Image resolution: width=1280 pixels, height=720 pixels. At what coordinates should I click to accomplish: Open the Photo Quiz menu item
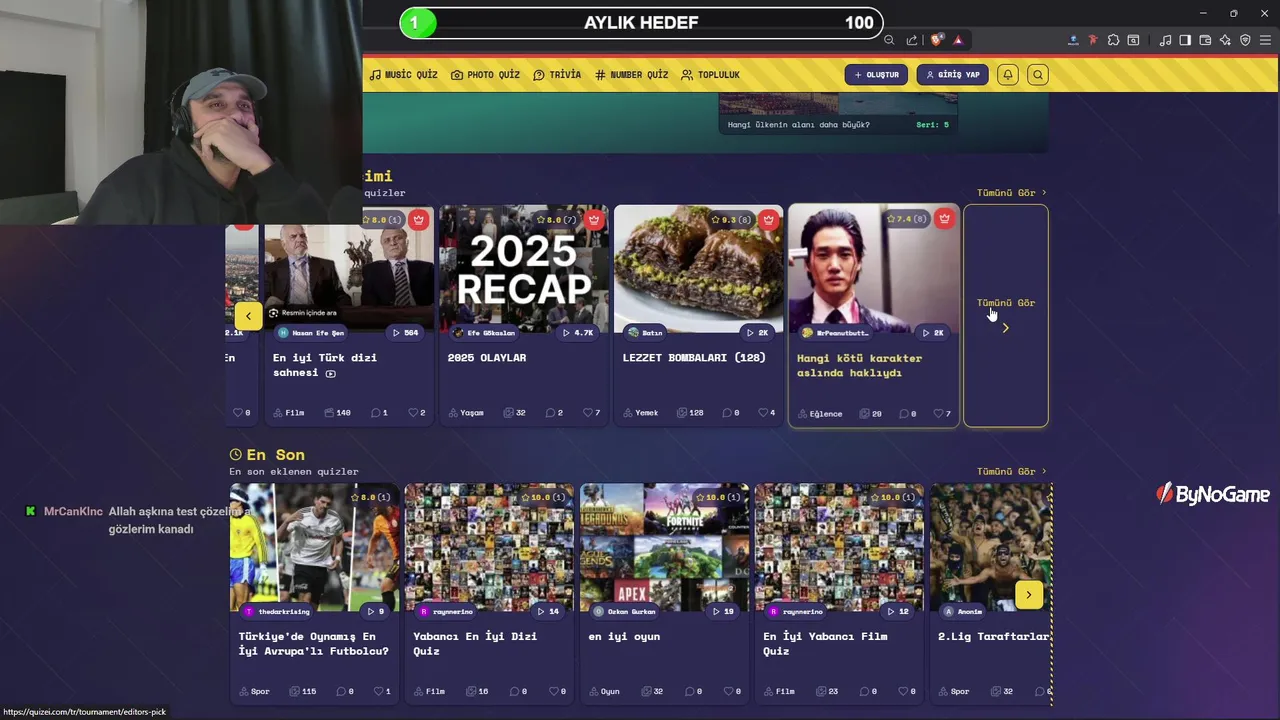[x=485, y=75]
